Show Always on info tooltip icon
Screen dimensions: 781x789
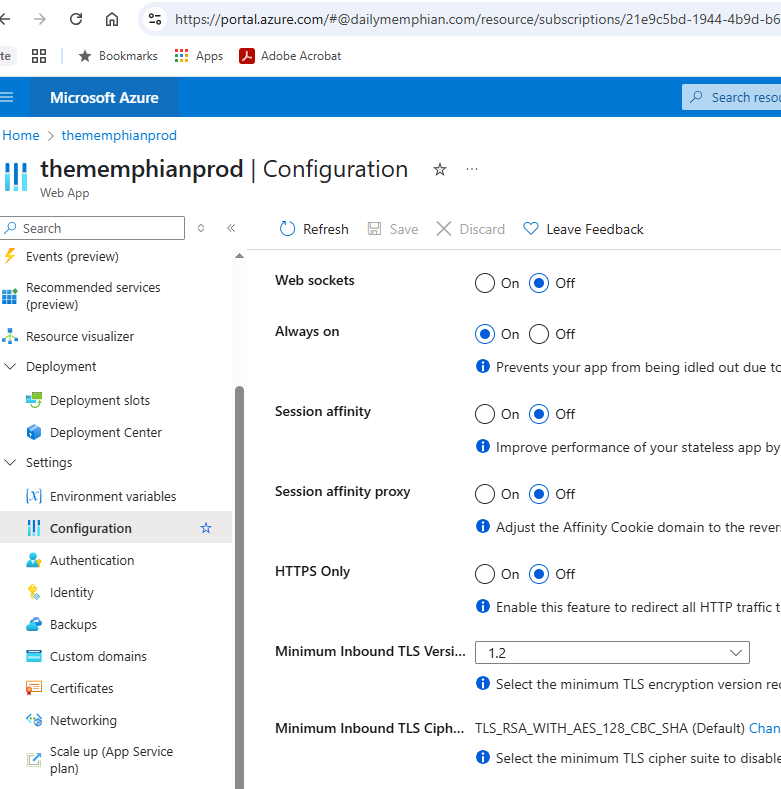[483, 366]
